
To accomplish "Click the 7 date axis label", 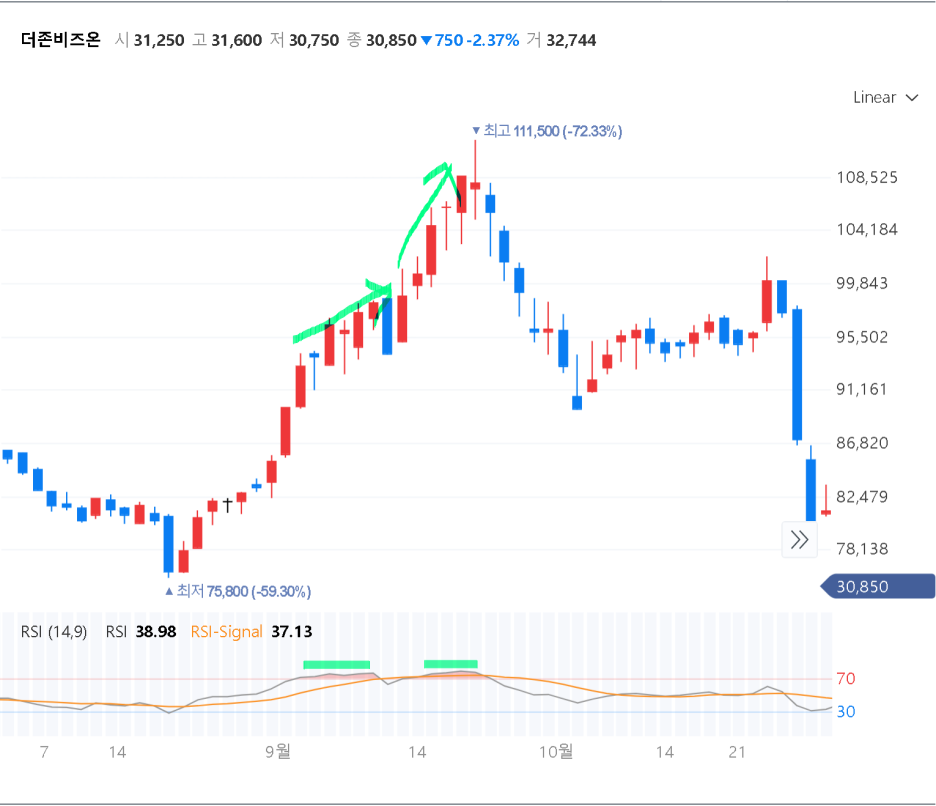I will point(44,752).
